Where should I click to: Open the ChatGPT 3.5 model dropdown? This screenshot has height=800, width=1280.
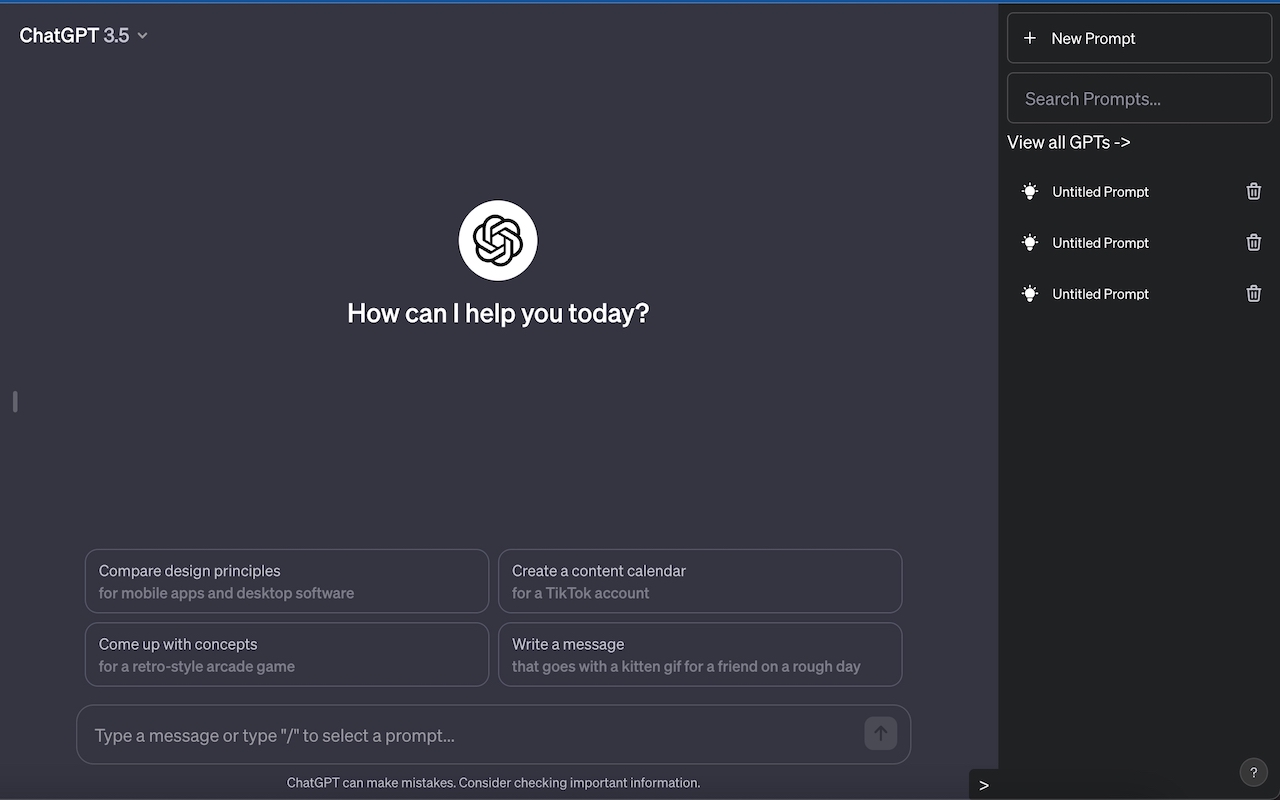click(x=84, y=35)
